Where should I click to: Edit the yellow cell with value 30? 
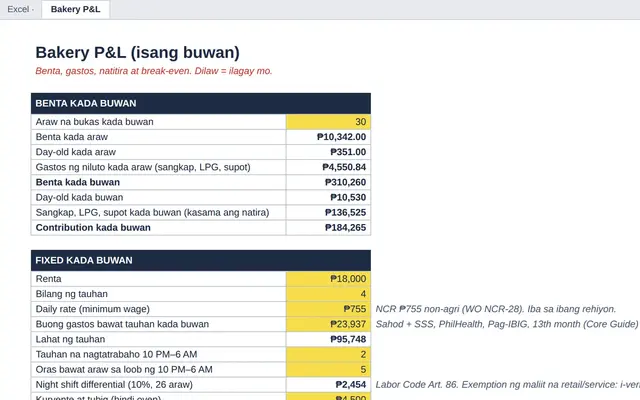[x=328, y=122]
